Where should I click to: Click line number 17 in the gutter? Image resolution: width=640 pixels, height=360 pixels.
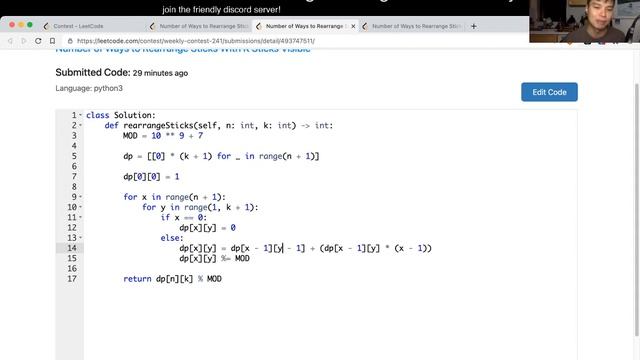click(72, 279)
